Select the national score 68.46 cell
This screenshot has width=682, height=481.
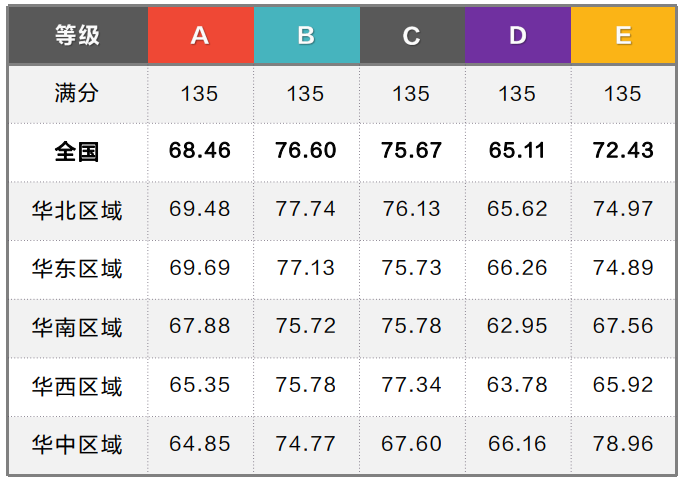pyautogui.click(x=200, y=151)
